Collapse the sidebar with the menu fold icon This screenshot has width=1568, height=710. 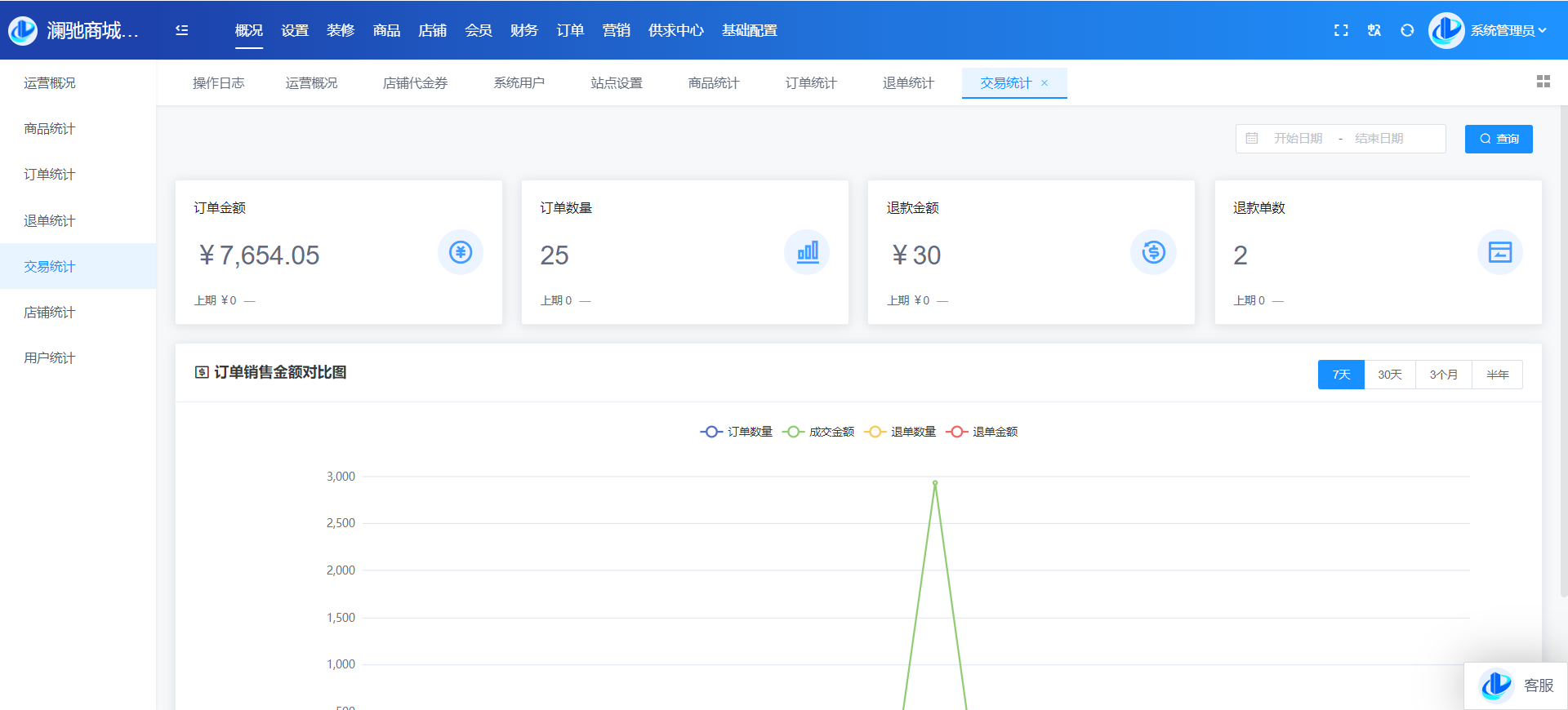[181, 30]
